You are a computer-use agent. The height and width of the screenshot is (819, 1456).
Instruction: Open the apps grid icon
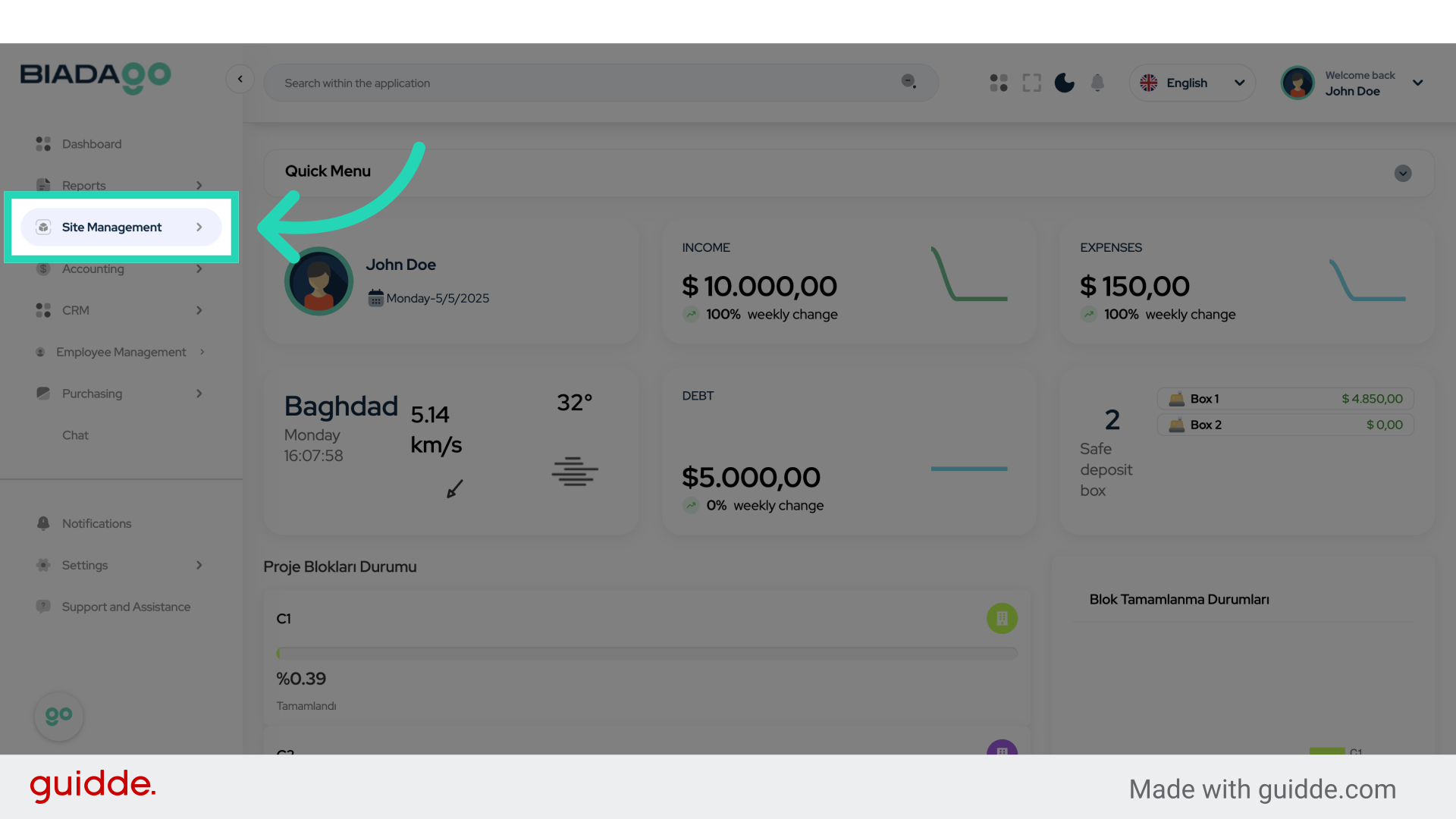point(999,83)
